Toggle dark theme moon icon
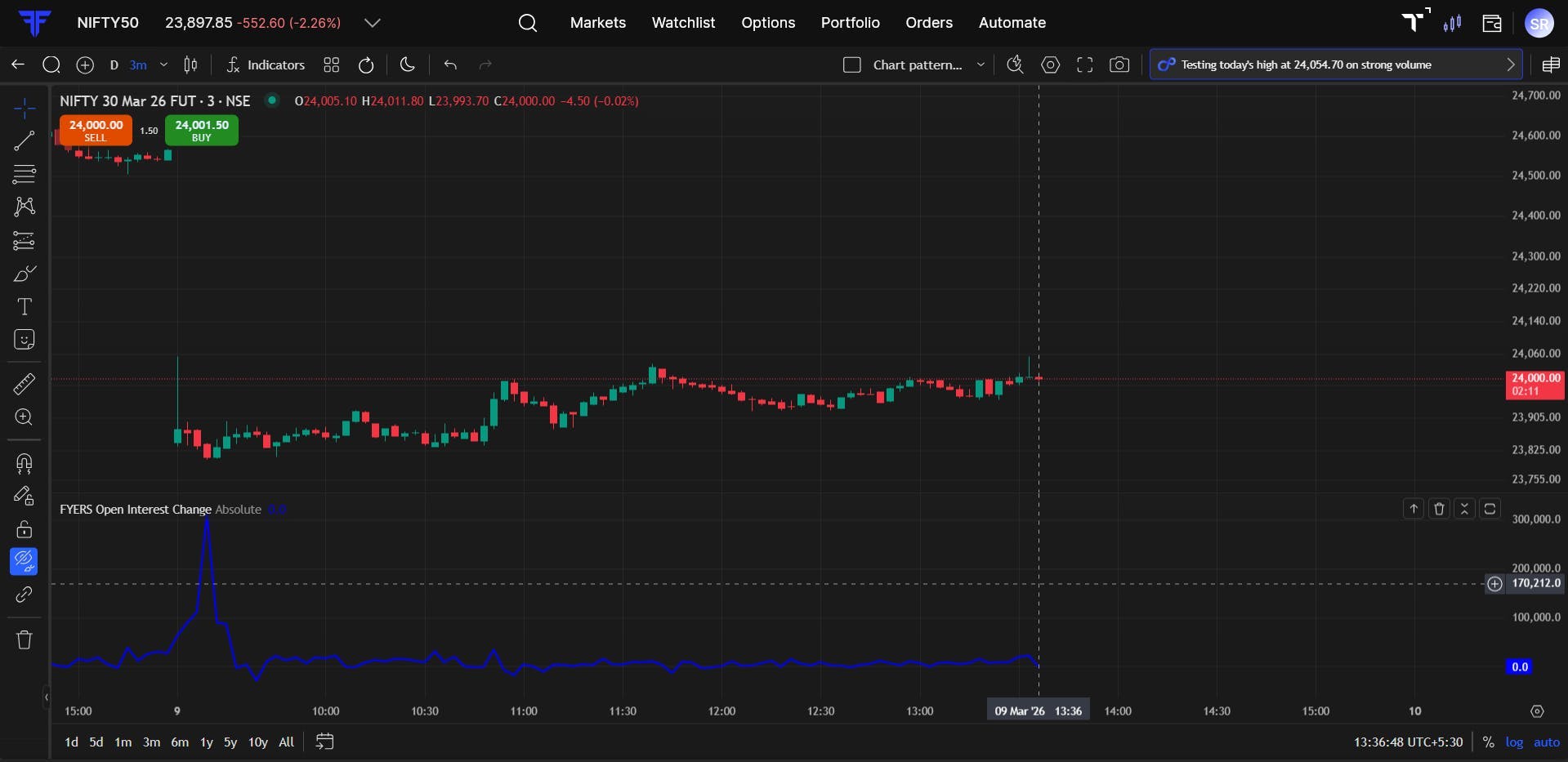This screenshot has width=1568, height=762. click(407, 65)
